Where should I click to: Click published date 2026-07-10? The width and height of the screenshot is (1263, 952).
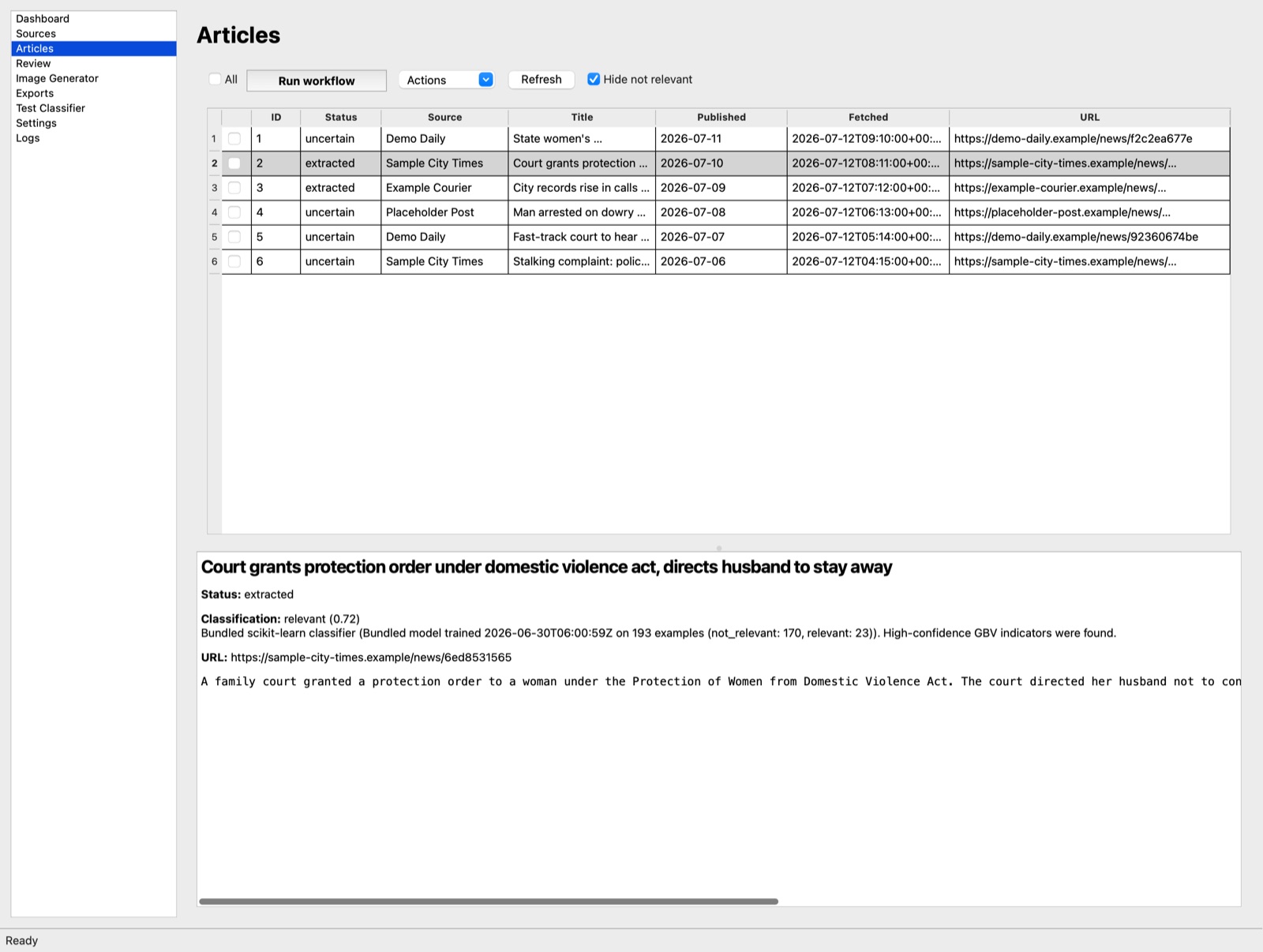[721, 163]
